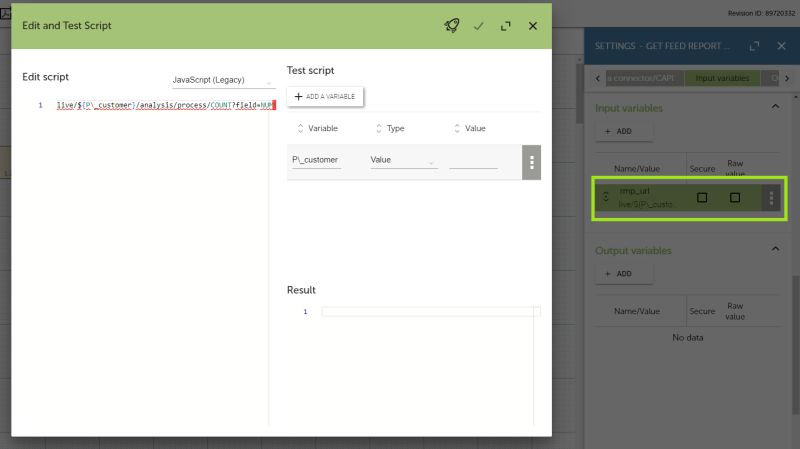Image resolution: width=800 pixels, height=449 pixels.
Task: Open three-dot menu for rmp_url row
Action: click(x=771, y=198)
